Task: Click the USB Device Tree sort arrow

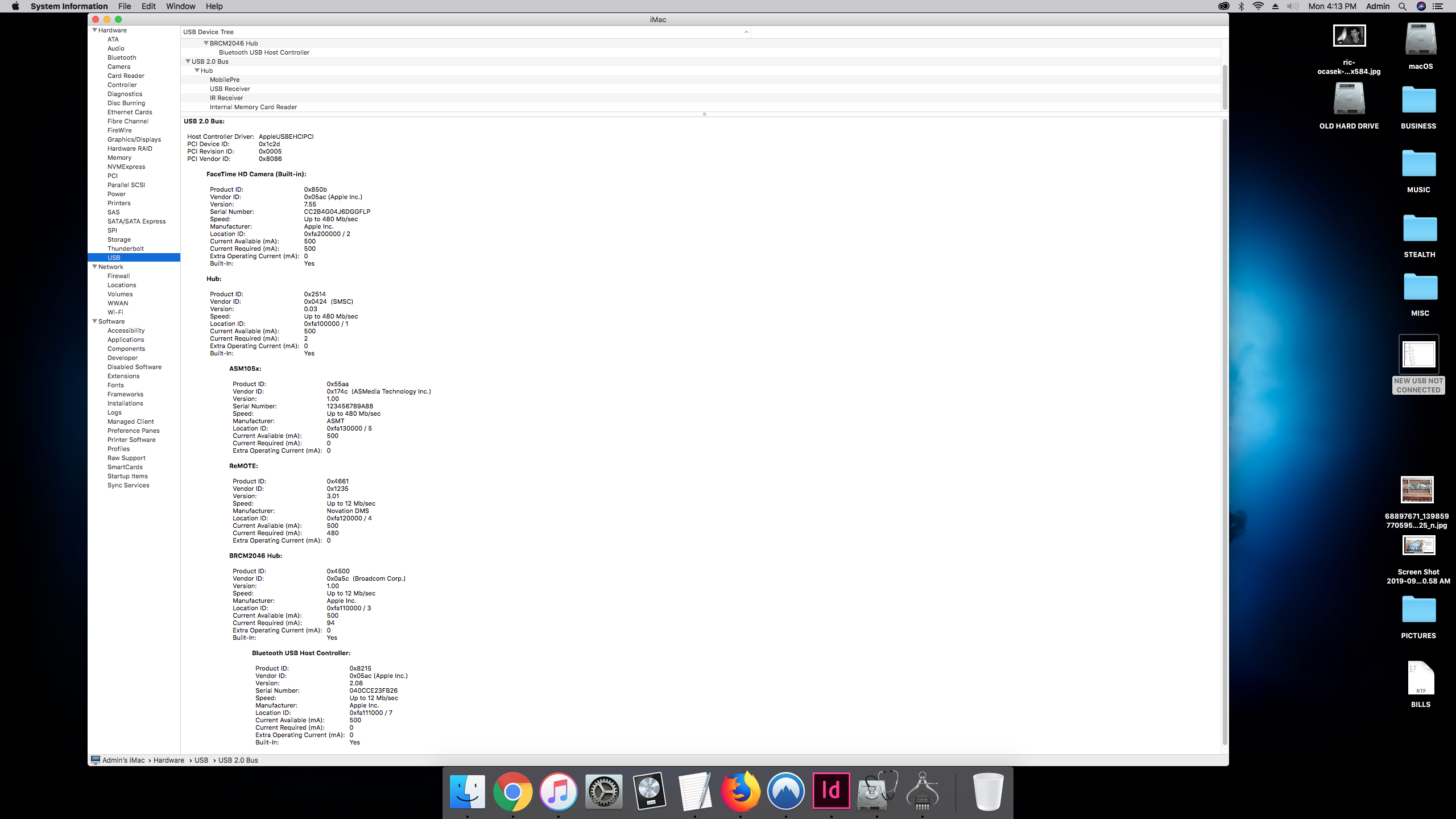Action: (746, 32)
